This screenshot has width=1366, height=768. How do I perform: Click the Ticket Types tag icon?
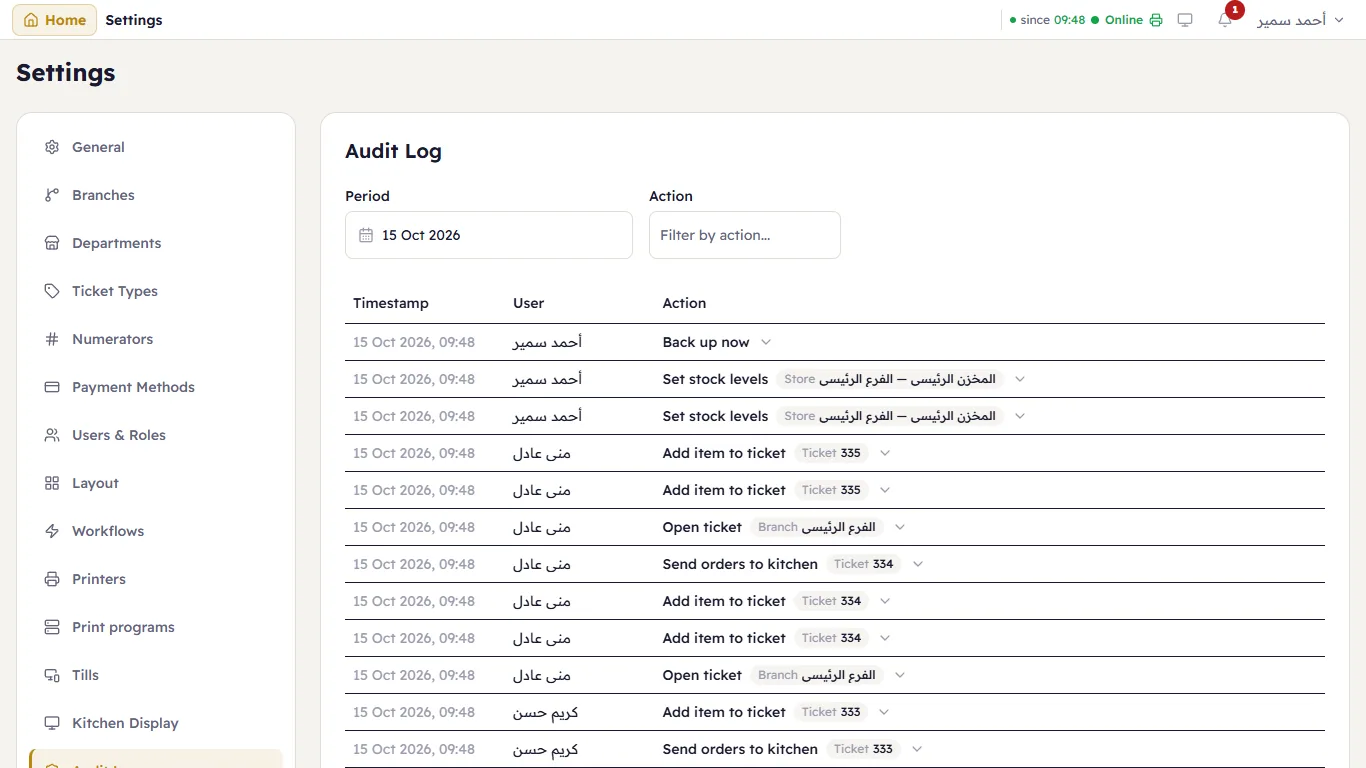[x=52, y=291]
